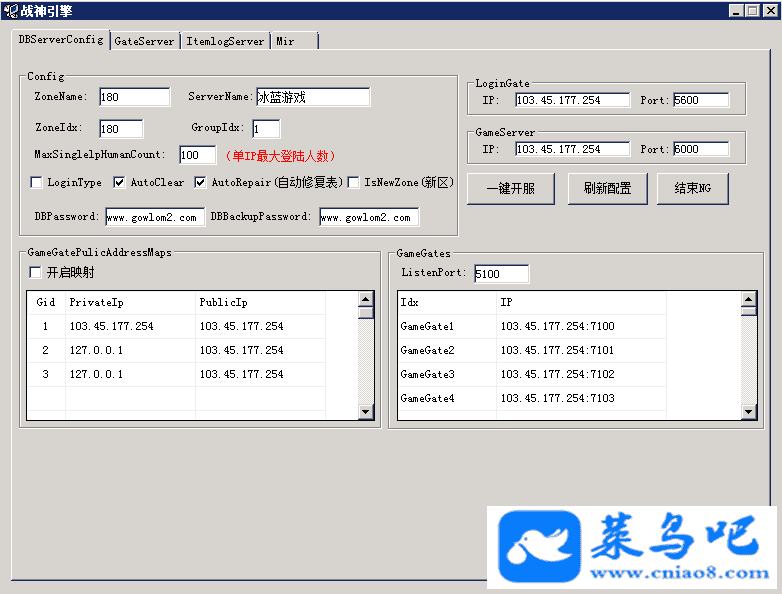Click the ListenPort input field
This screenshot has height=594, width=782.
point(501,273)
